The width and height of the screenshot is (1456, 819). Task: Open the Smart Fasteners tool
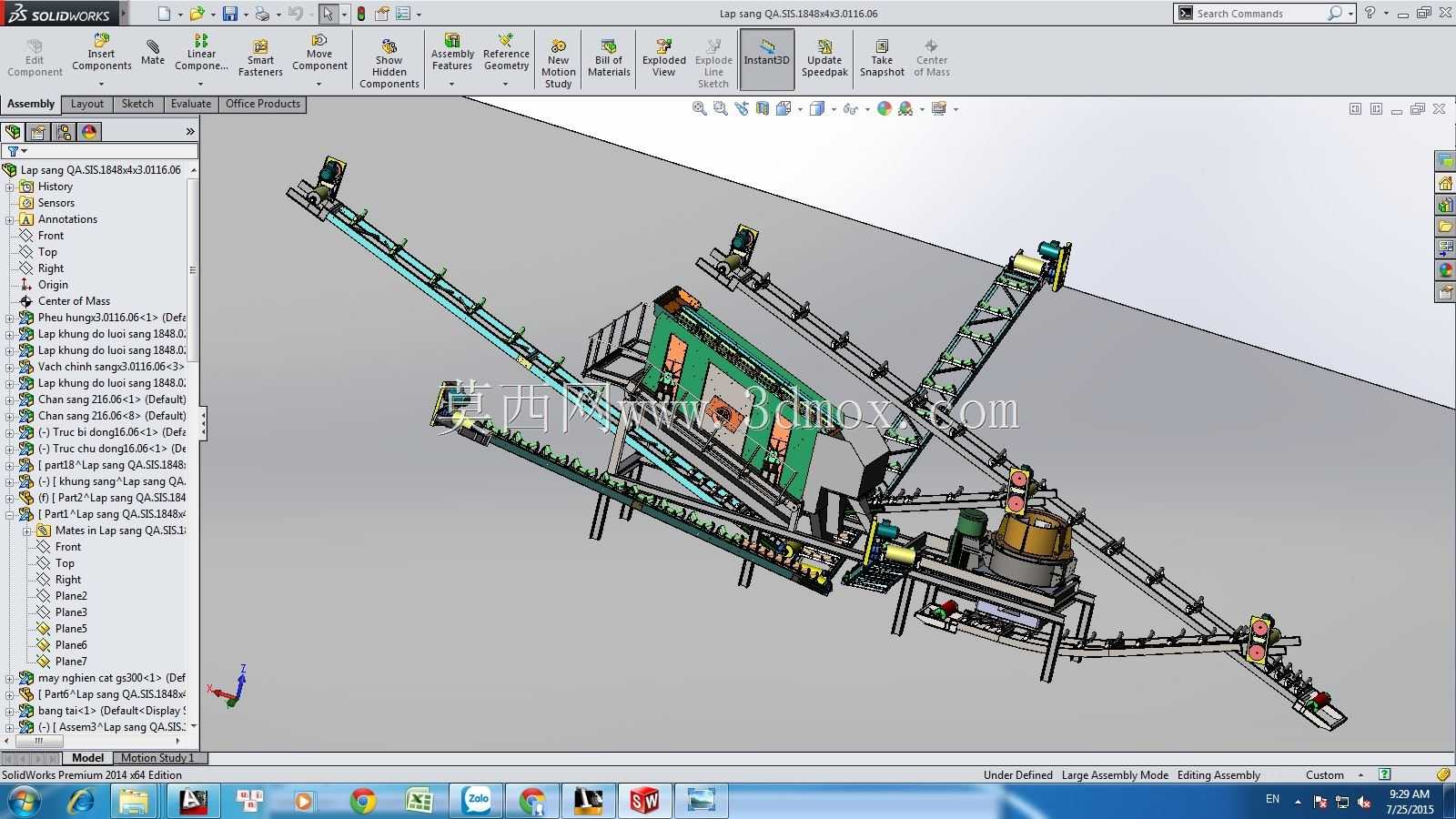pyautogui.click(x=260, y=59)
